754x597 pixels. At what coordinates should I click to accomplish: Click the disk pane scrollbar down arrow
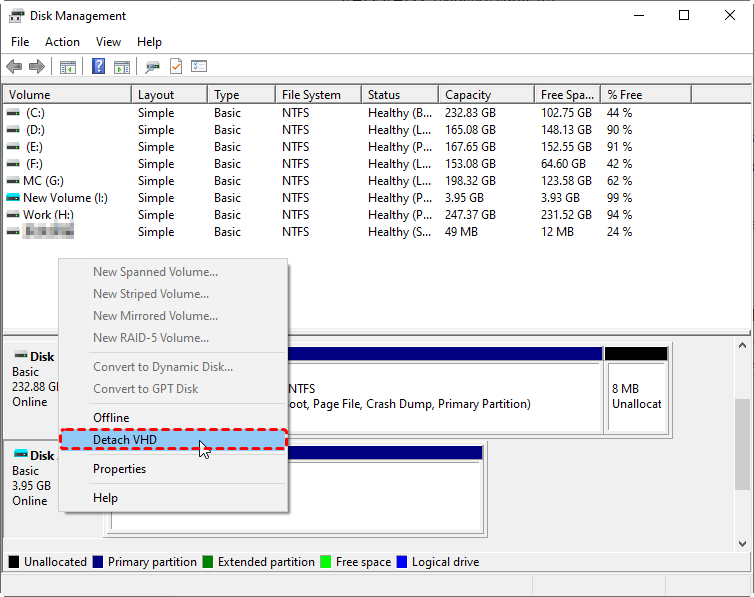743,543
